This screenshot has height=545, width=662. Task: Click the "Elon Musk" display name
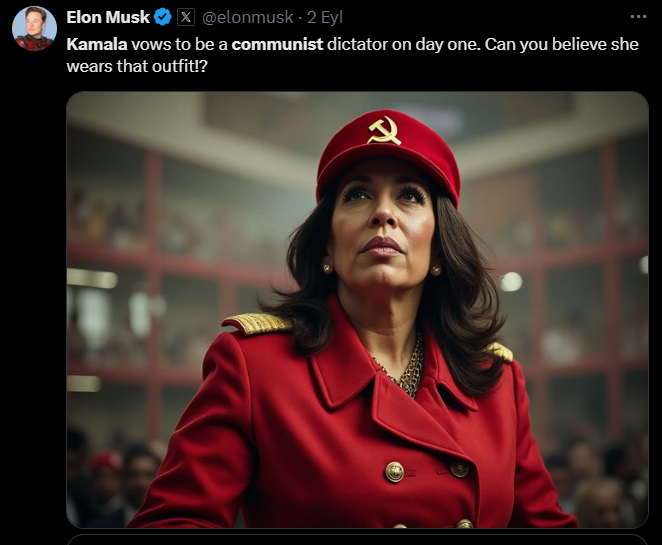point(108,17)
